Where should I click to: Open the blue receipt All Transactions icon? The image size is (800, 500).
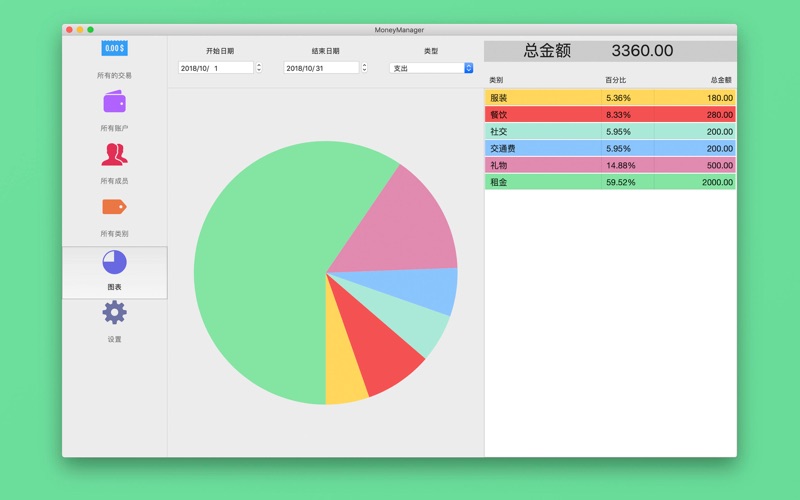114,48
